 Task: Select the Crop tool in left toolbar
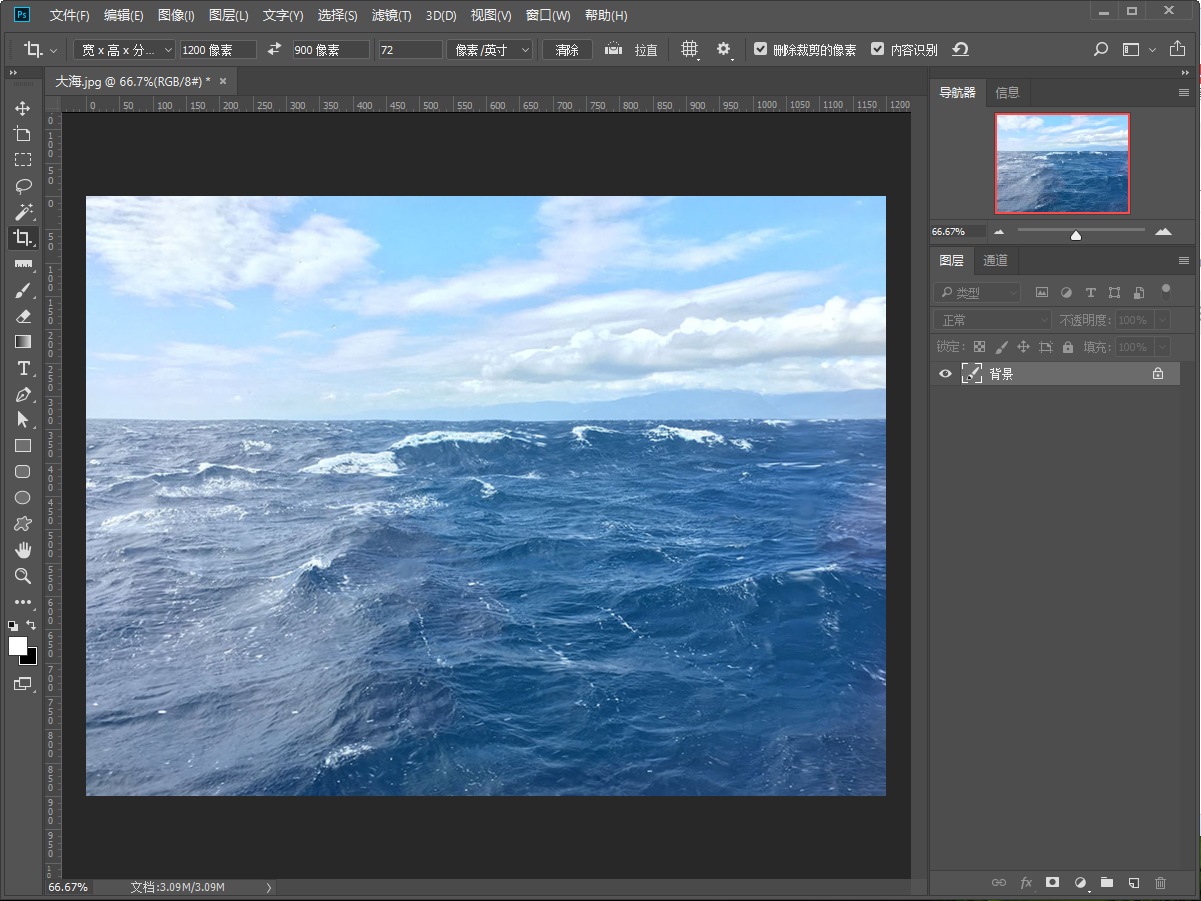click(22, 238)
